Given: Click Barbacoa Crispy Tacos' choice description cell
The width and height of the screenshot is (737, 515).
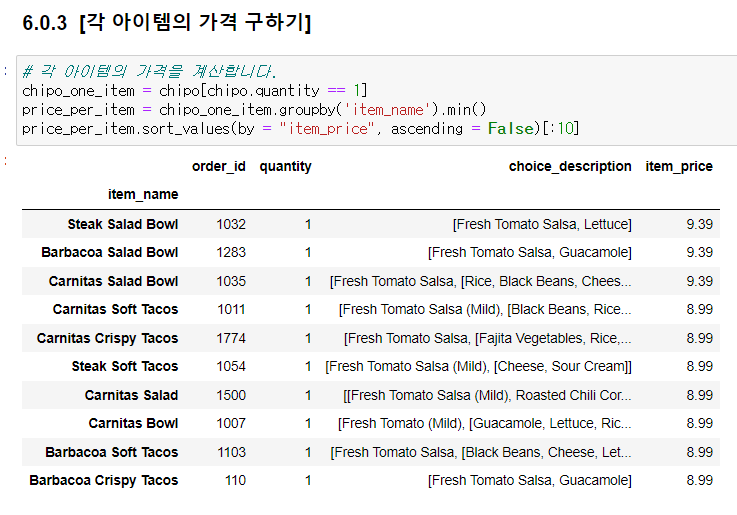Looking at the screenshot, I should tap(530, 480).
